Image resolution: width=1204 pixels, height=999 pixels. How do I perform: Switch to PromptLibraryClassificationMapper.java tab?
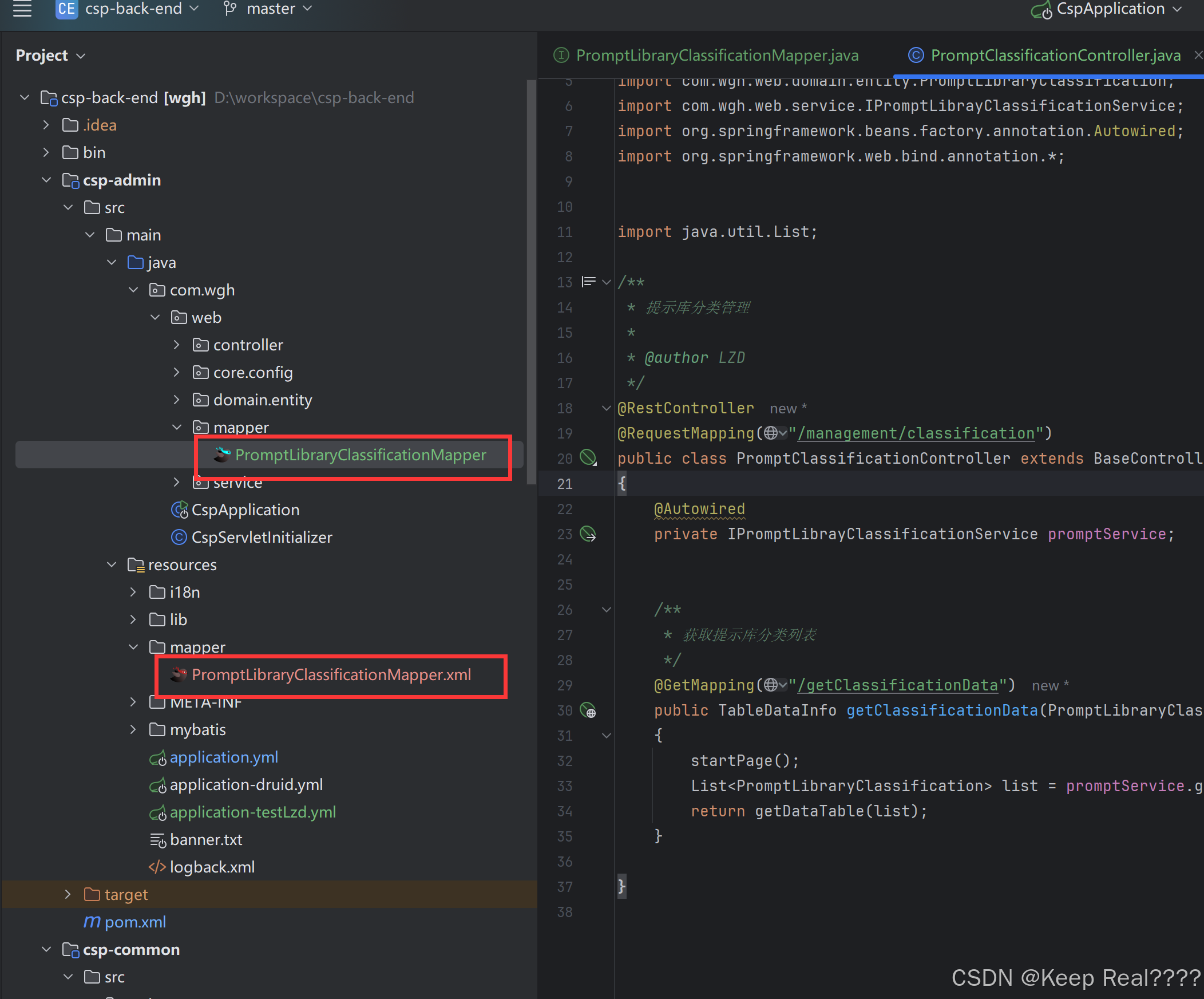coord(716,55)
